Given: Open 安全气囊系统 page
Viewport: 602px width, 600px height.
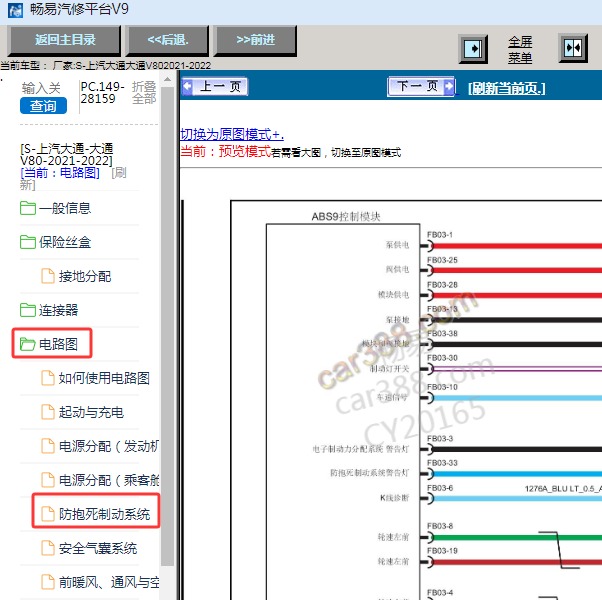Looking at the screenshot, I should (x=98, y=548).
